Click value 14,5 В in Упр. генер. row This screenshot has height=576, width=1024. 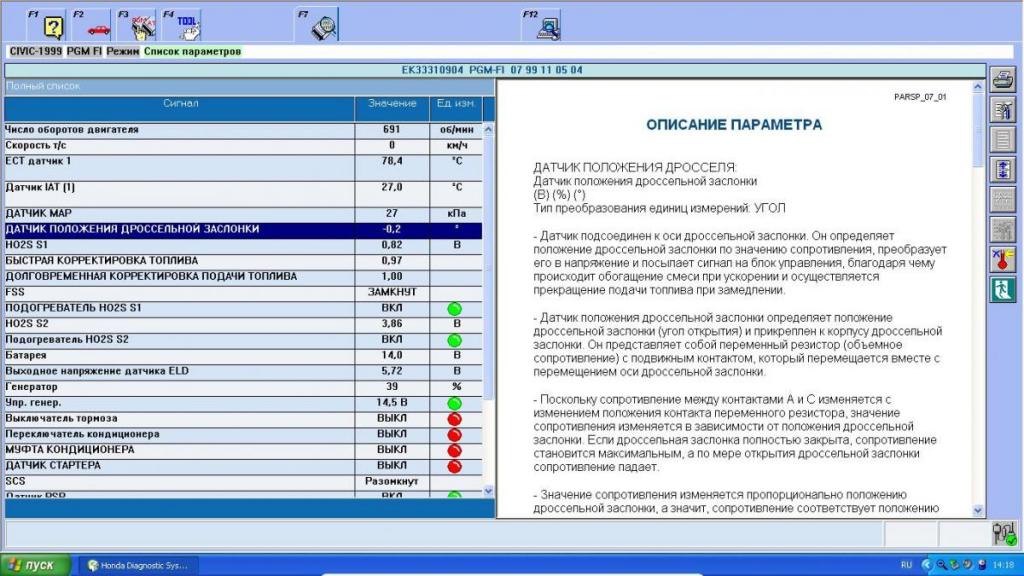392,403
